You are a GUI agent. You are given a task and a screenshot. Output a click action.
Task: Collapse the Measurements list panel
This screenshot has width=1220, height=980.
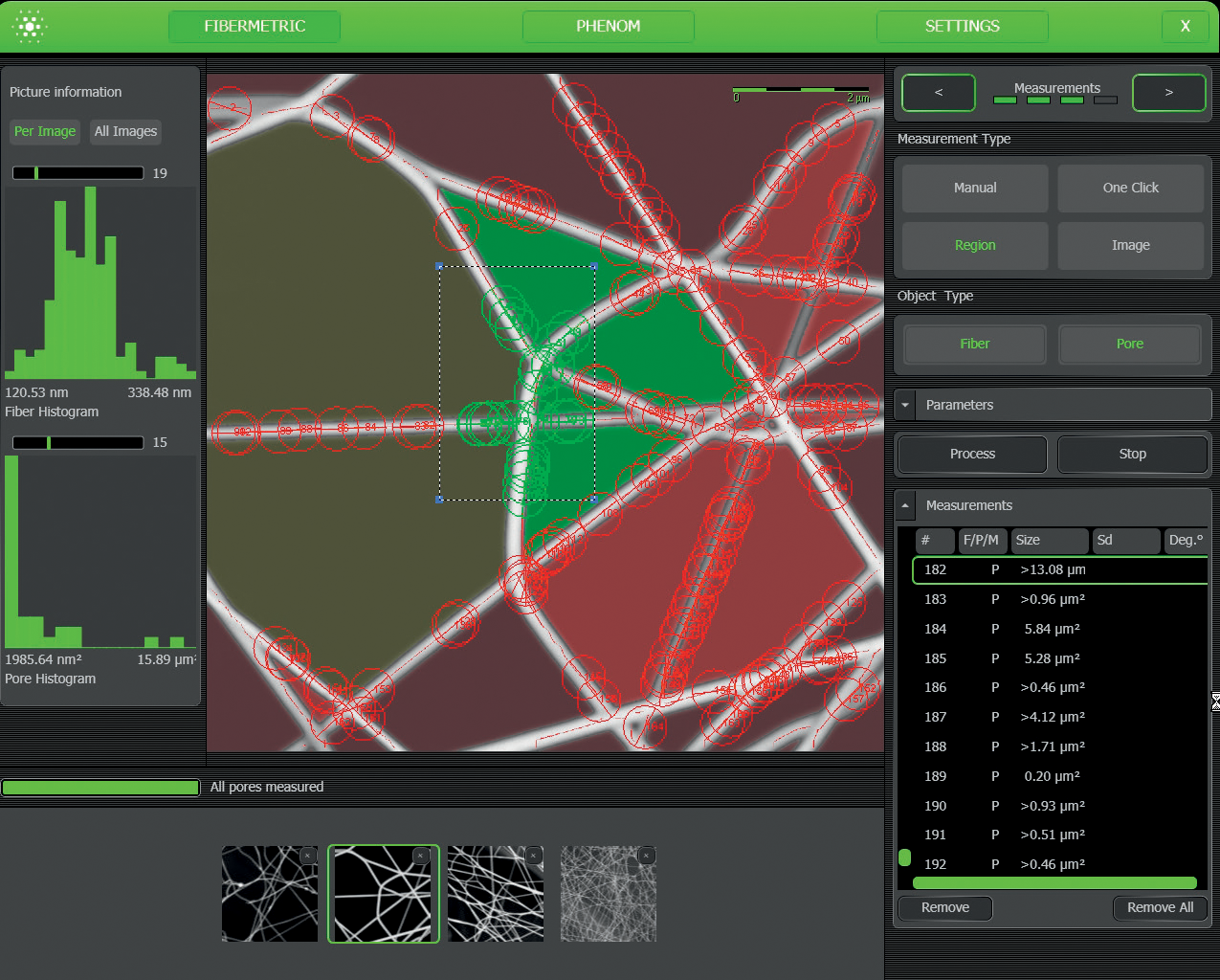[905, 505]
